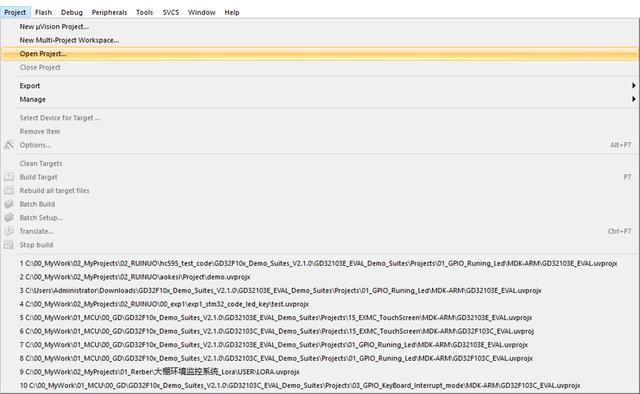Expand the Manage submenu

pyautogui.click(x=320, y=99)
